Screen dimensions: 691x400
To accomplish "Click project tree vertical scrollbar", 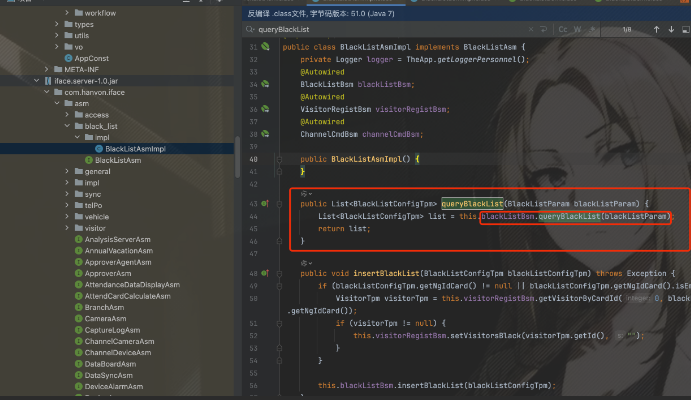I will pos(238,156).
